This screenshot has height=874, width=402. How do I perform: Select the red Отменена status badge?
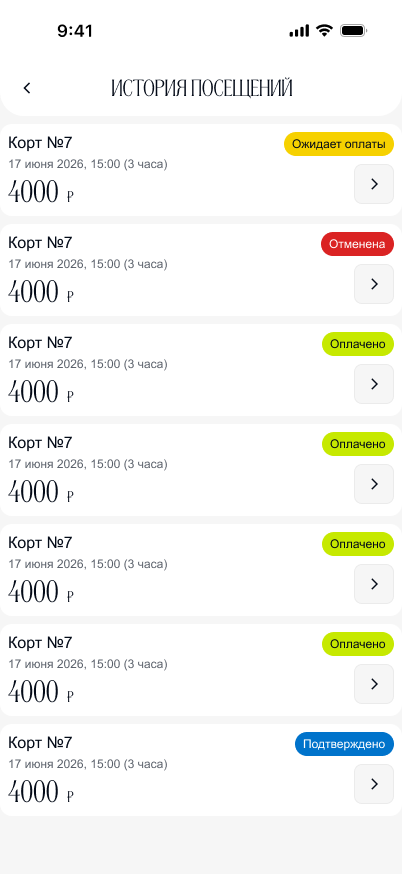[x=357, y=244]
